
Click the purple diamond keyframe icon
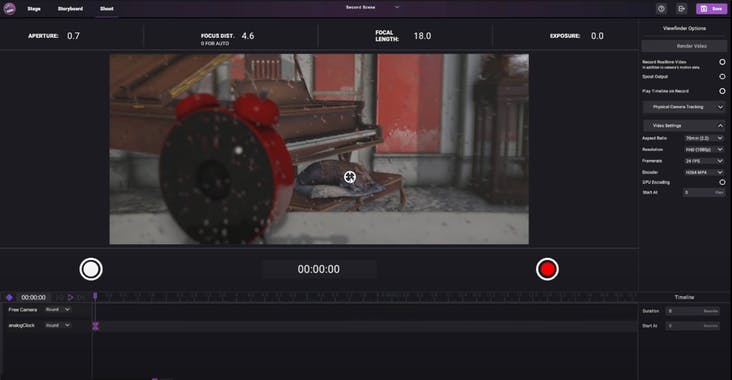[x=9, y=297]
